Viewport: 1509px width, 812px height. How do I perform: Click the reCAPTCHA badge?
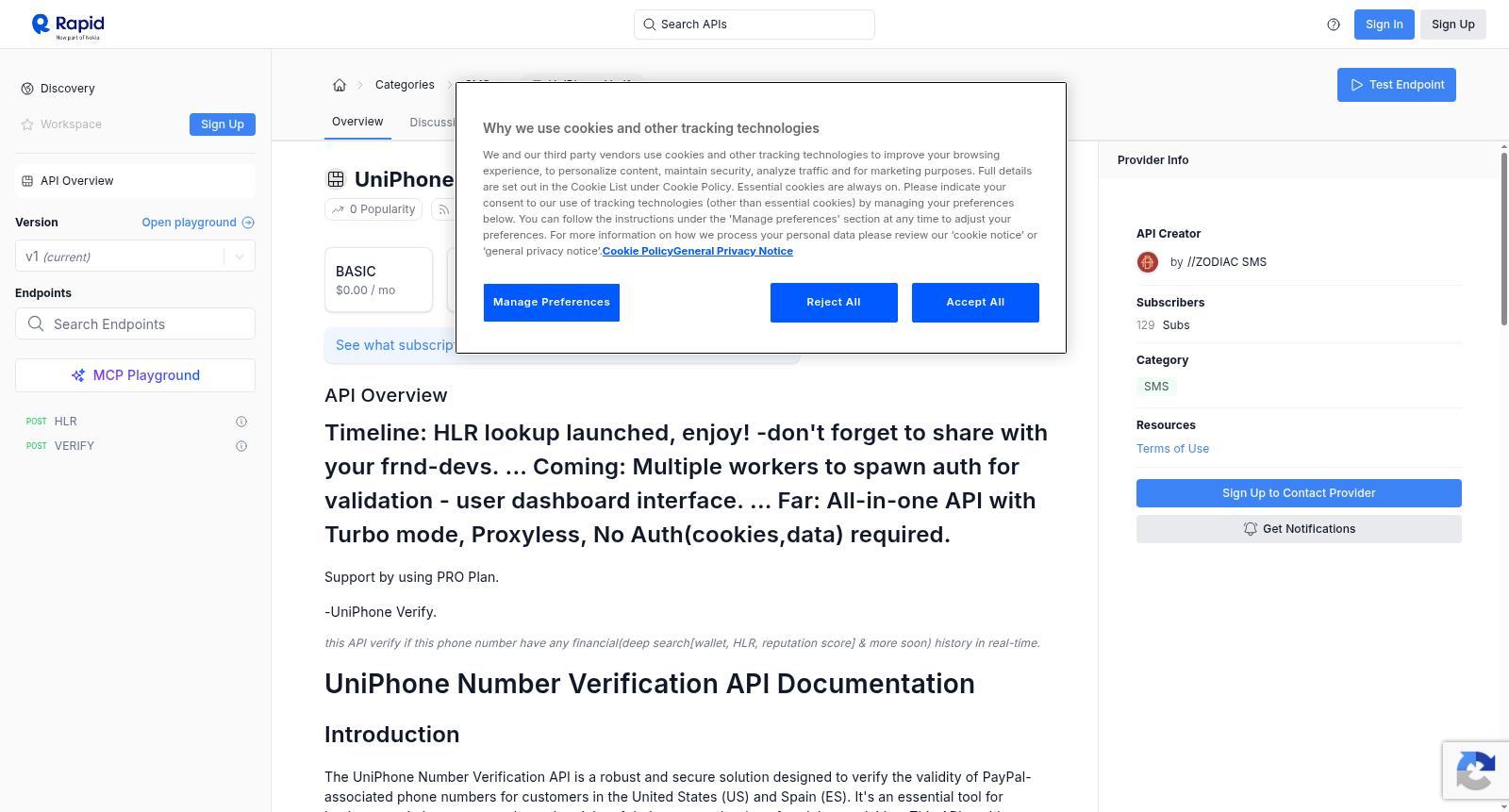[x=1476, y=771]
